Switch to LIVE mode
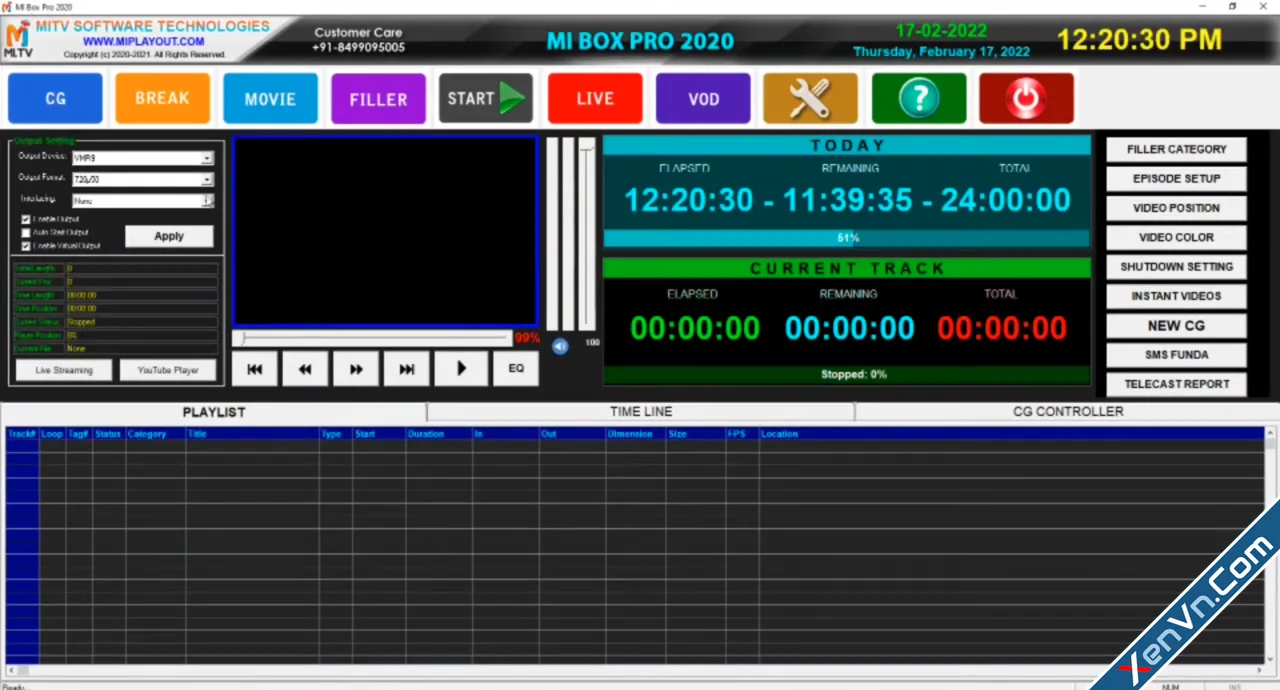Image resolution: width=1280 pixels, height=690 pixels. (x=595, y=99)
